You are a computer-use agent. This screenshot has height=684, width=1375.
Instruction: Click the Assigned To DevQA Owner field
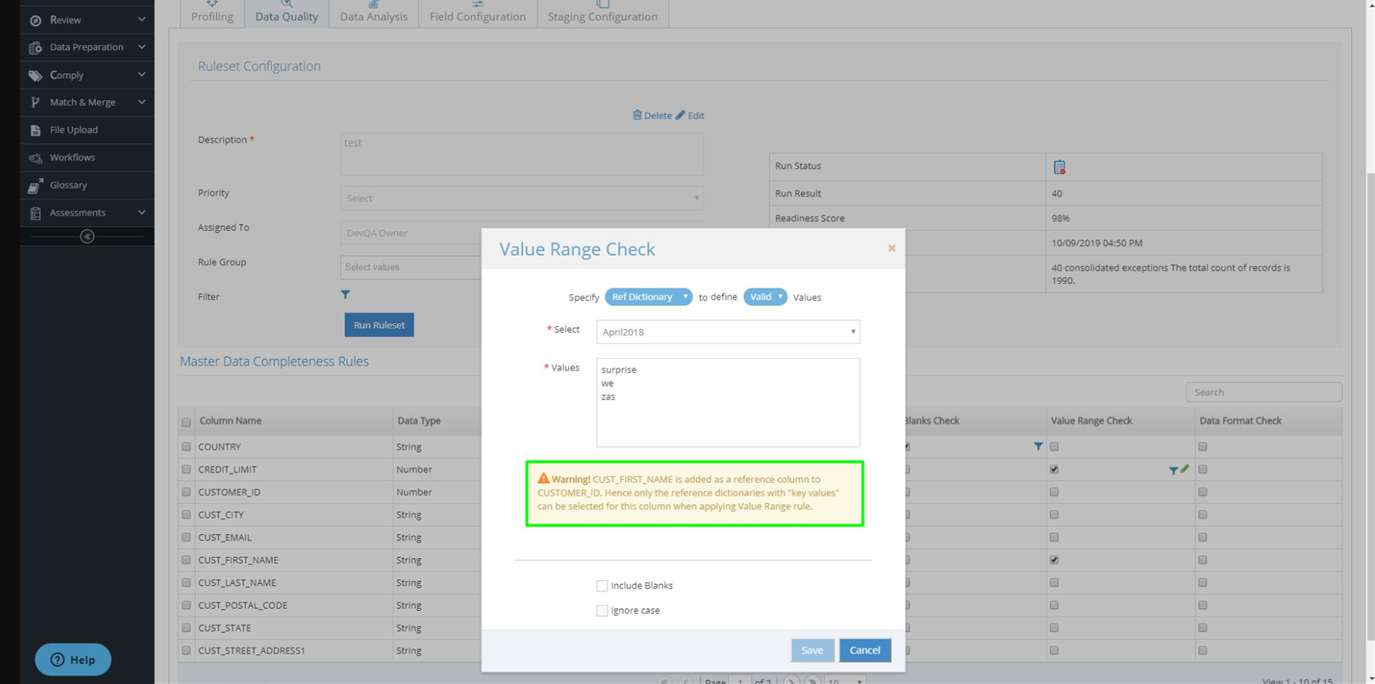pos(411,233)
